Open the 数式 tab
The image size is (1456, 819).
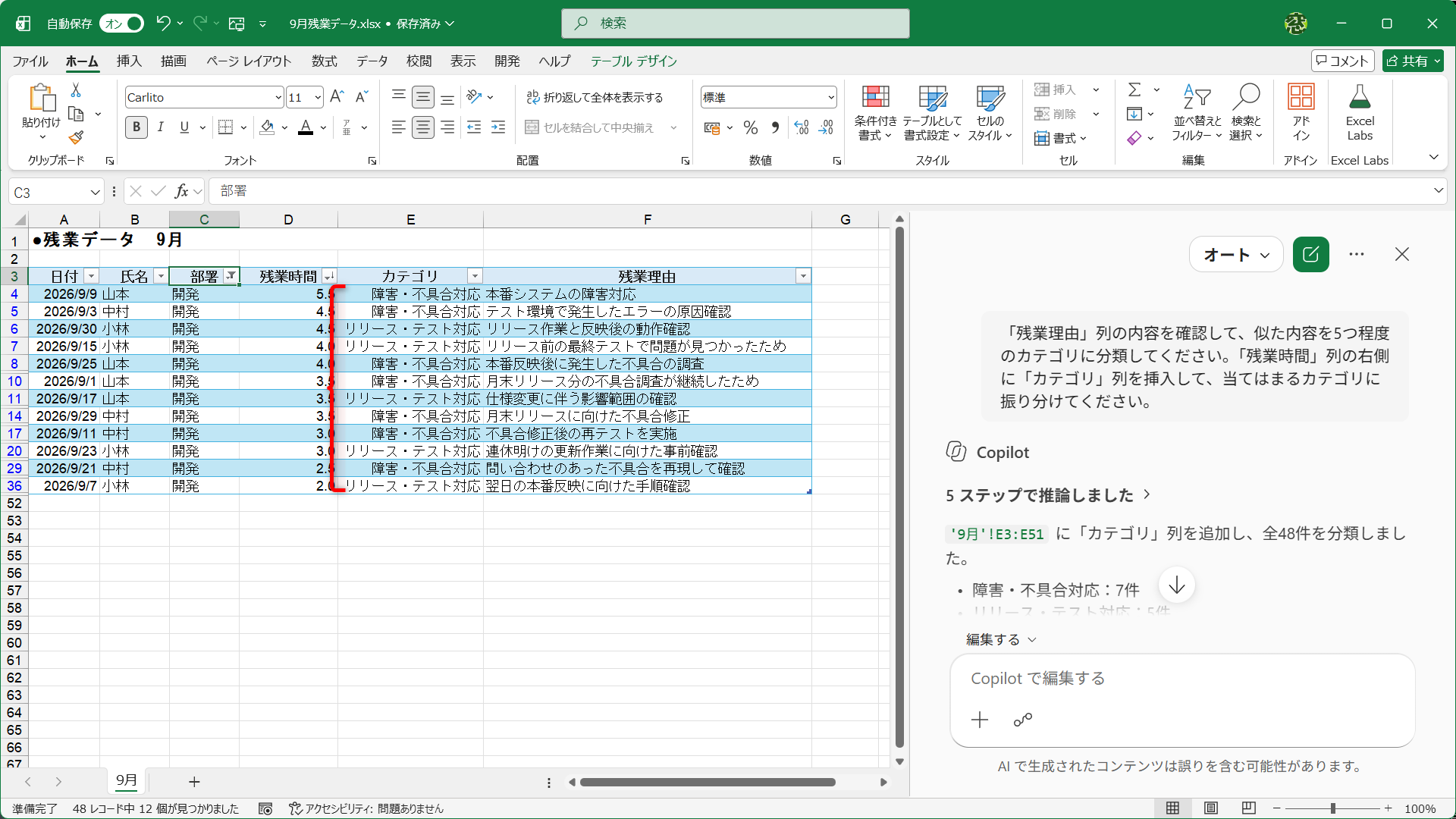coord(324,61)
